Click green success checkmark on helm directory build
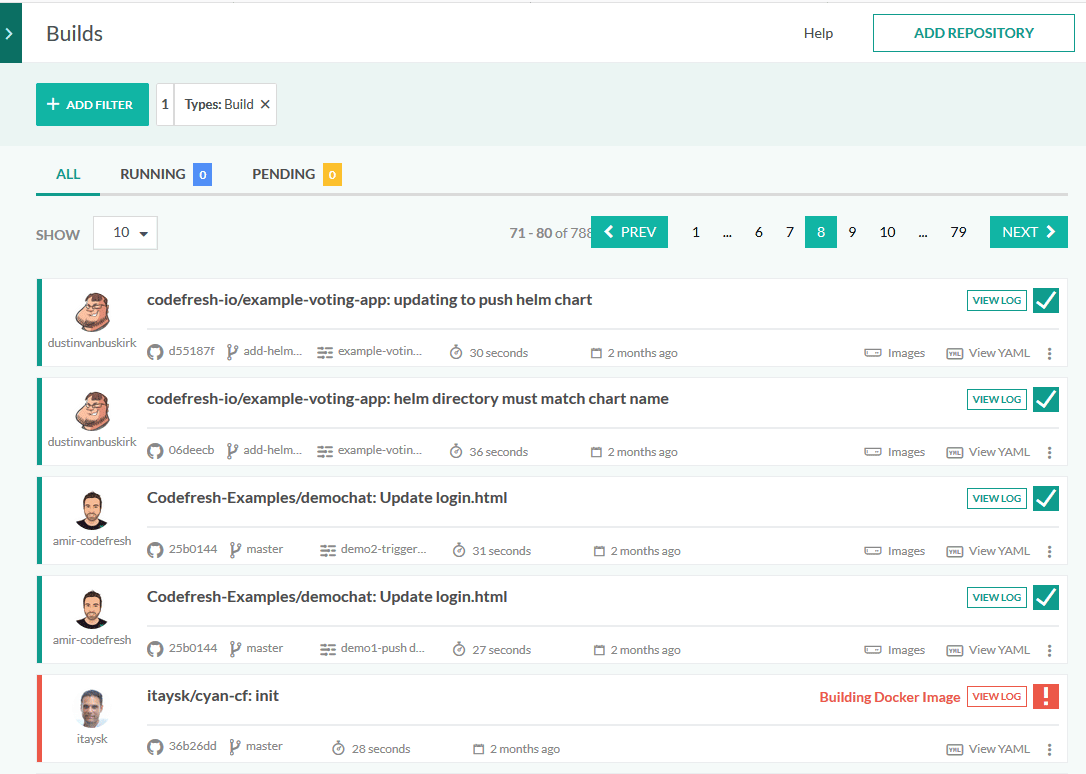 click(x=1046, y=399)
